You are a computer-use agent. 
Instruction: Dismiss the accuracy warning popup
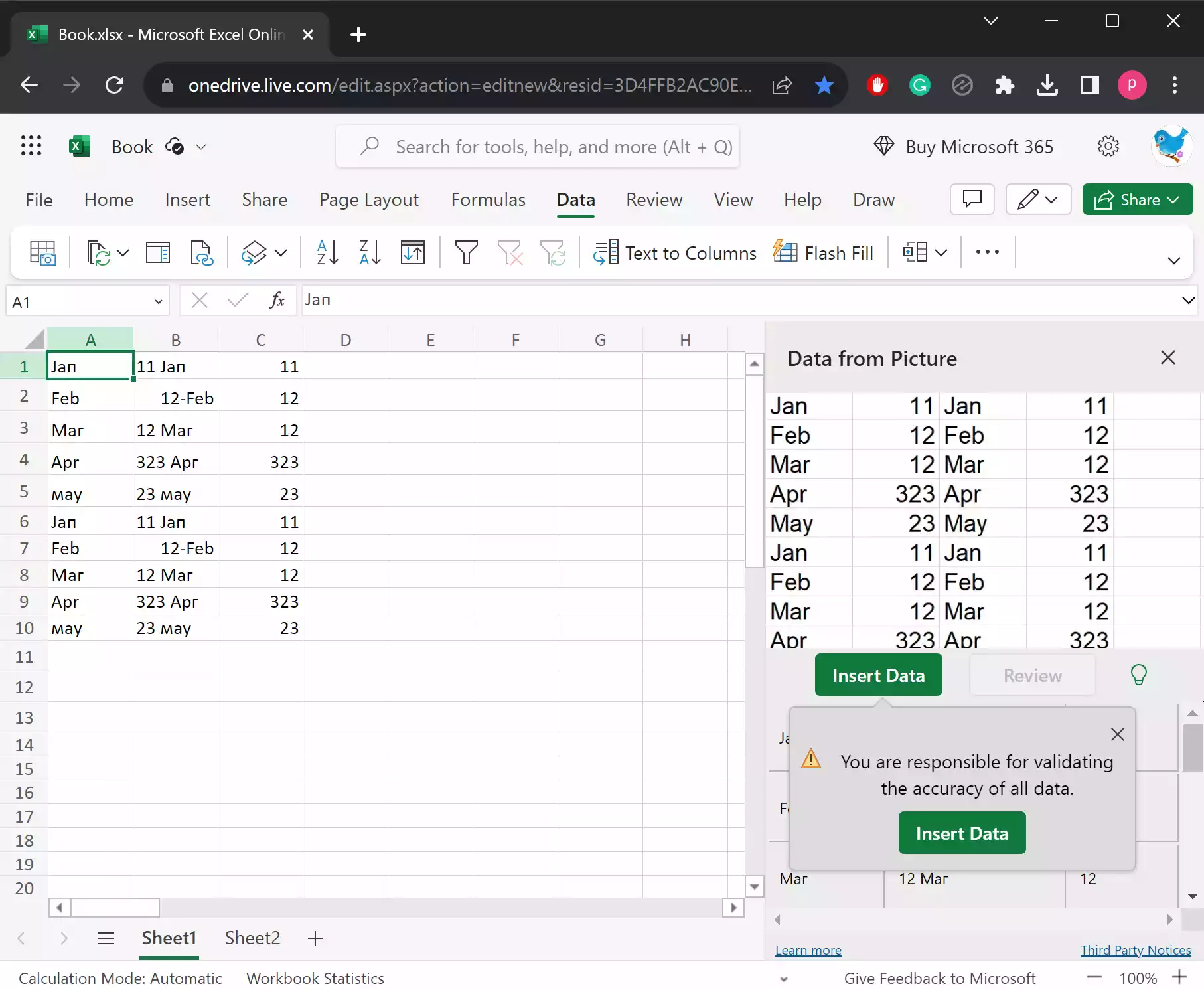tap(1118, 734)
